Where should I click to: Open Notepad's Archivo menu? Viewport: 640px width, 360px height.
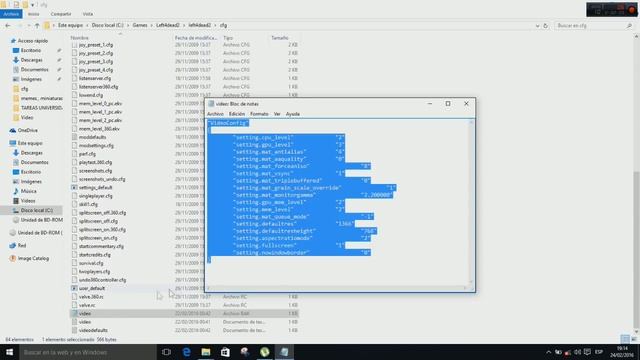coord(215,114)
